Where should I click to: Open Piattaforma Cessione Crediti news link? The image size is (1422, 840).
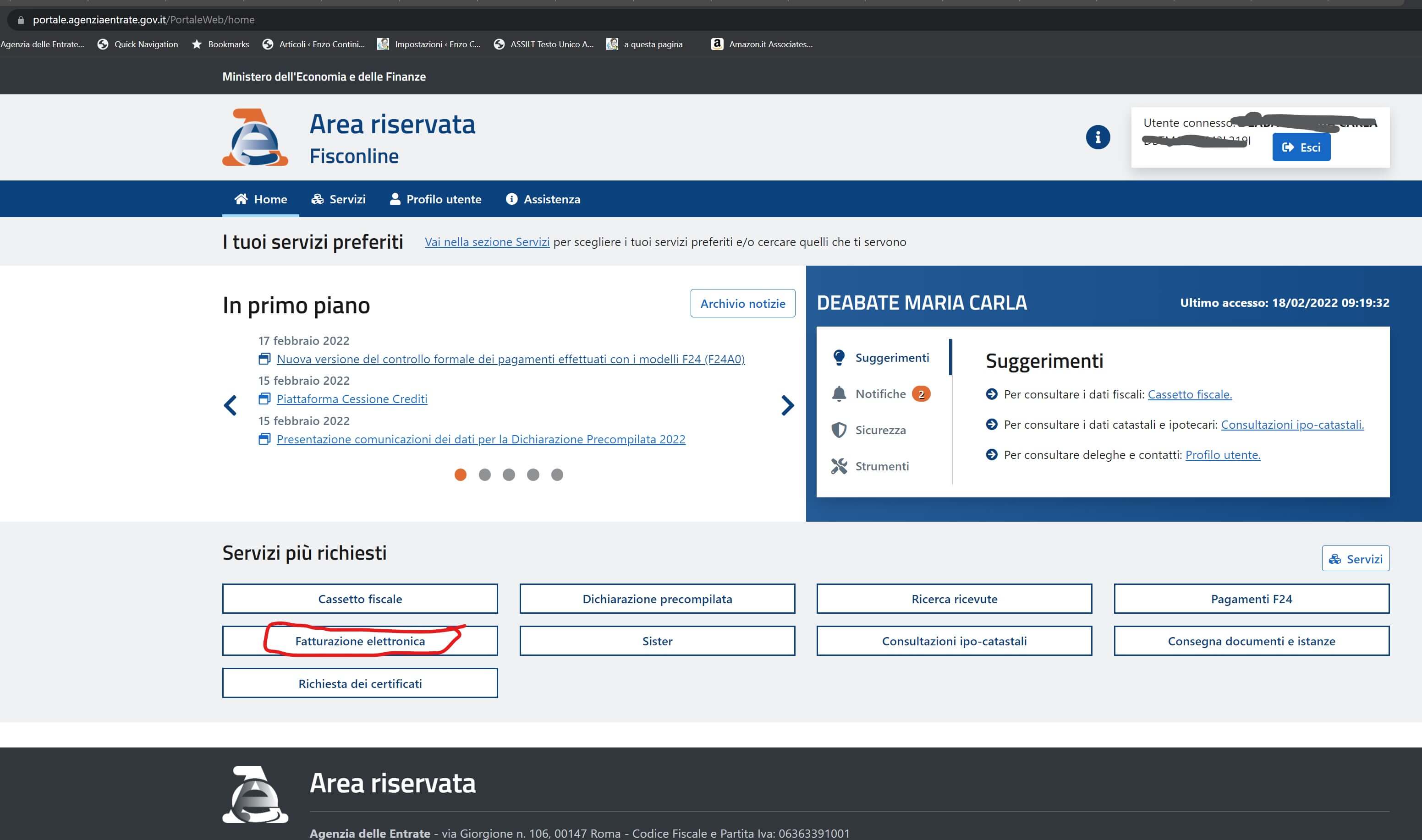(351, 399)
